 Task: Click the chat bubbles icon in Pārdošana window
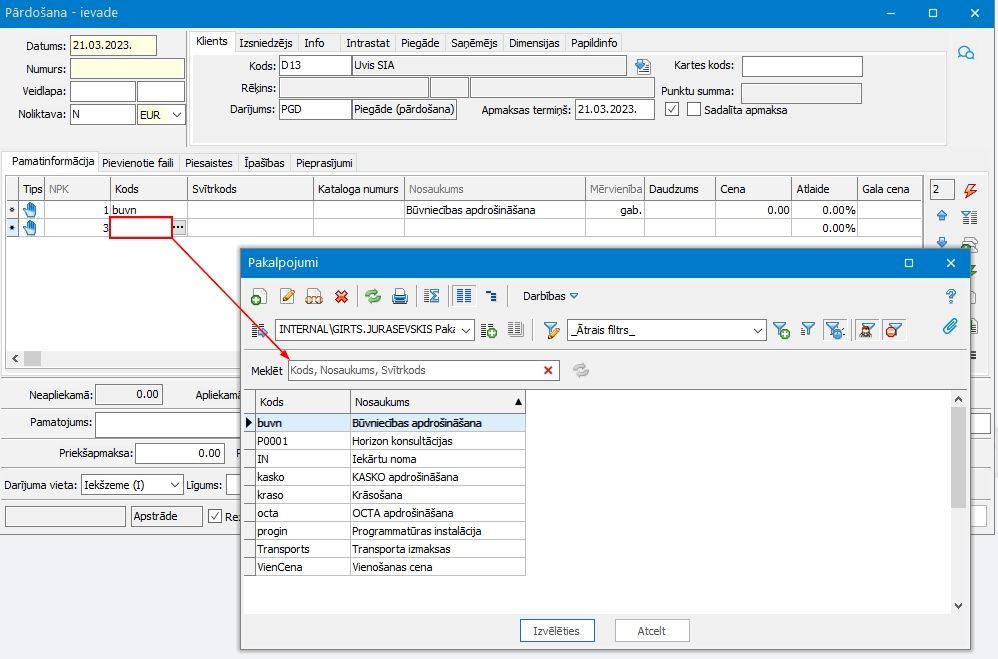(x=966, y=53)
